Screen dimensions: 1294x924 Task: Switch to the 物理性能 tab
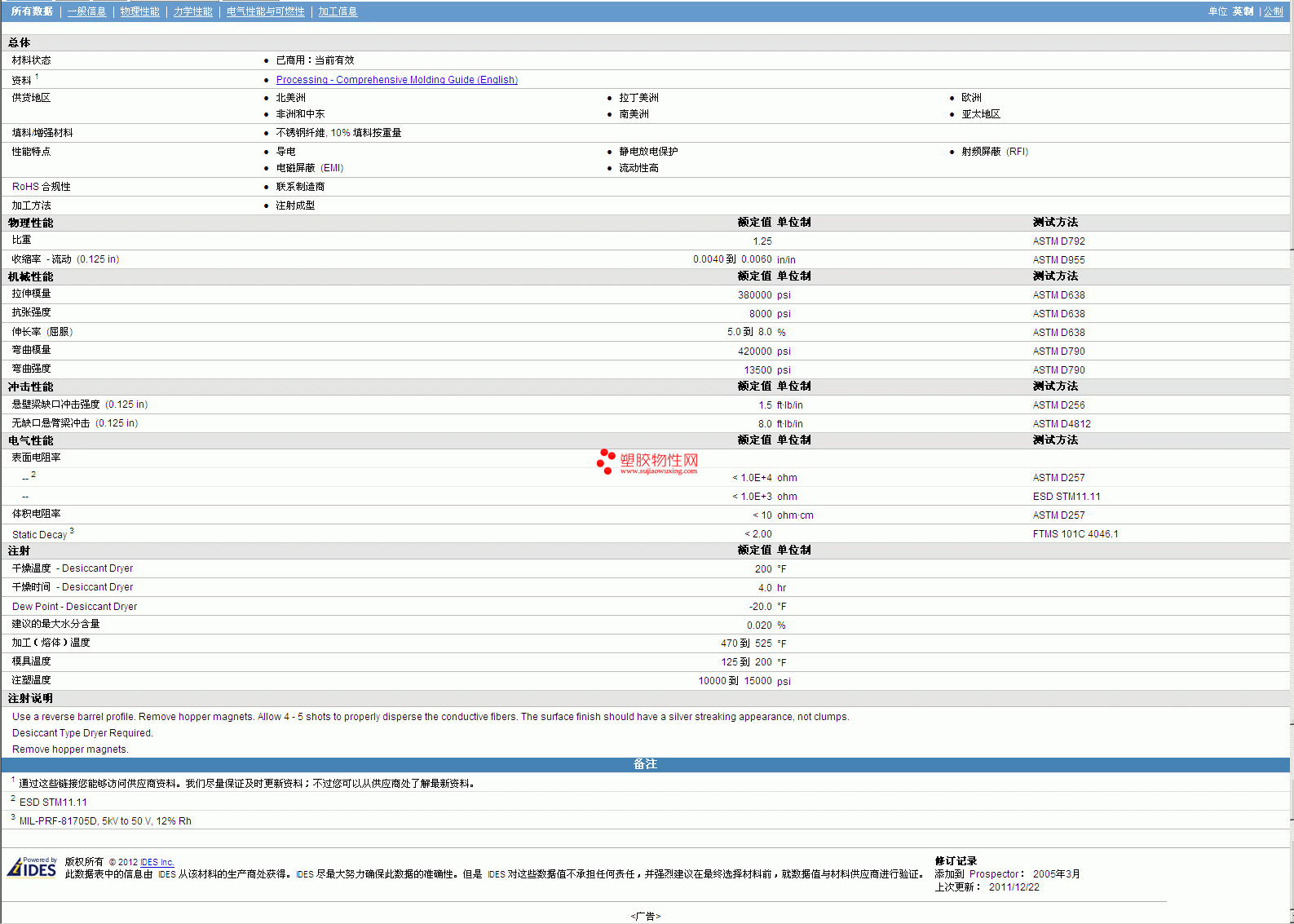tap(139, 11)
